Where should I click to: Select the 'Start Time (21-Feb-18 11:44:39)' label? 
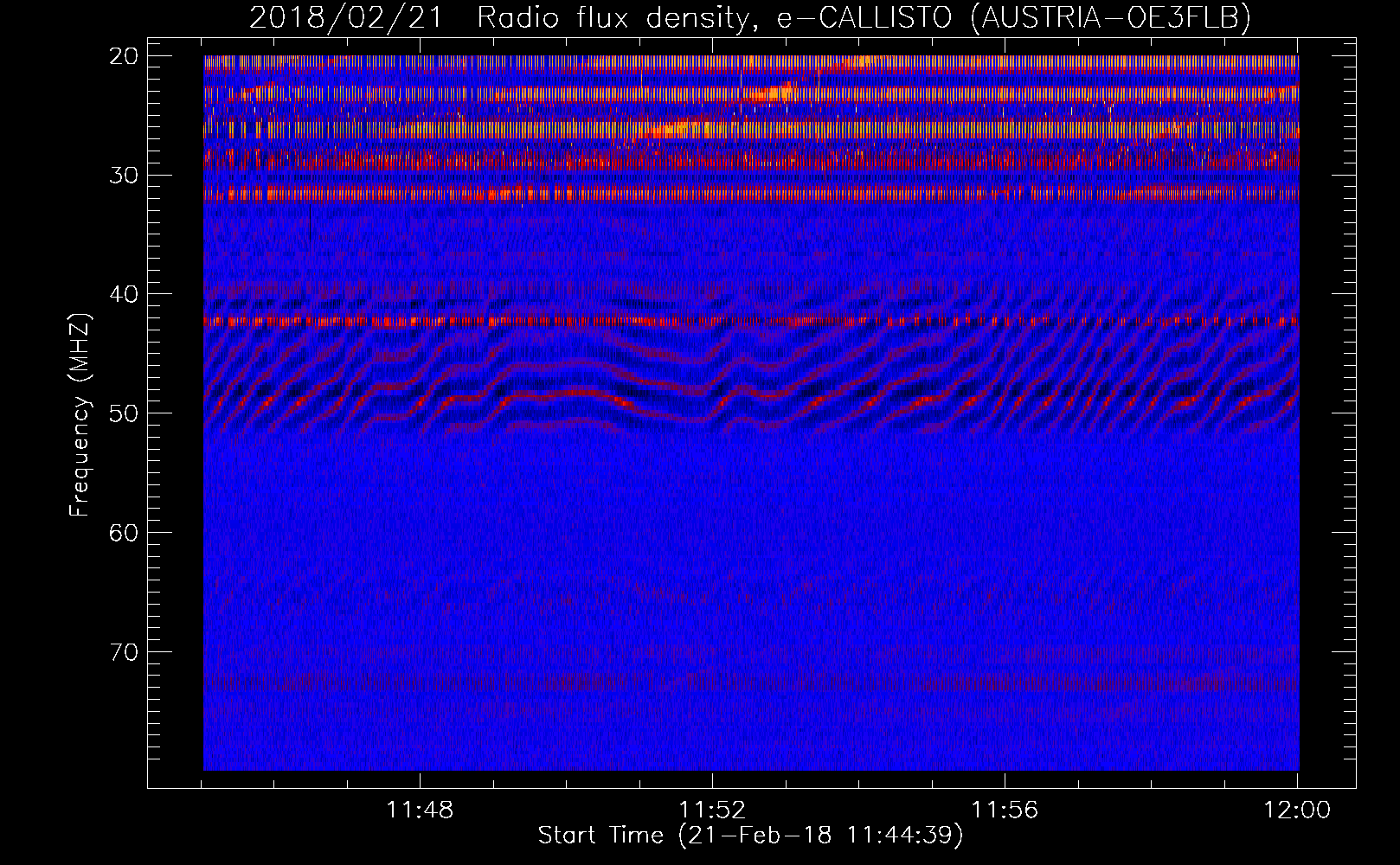pyautogui.click(x=750, y=836)
